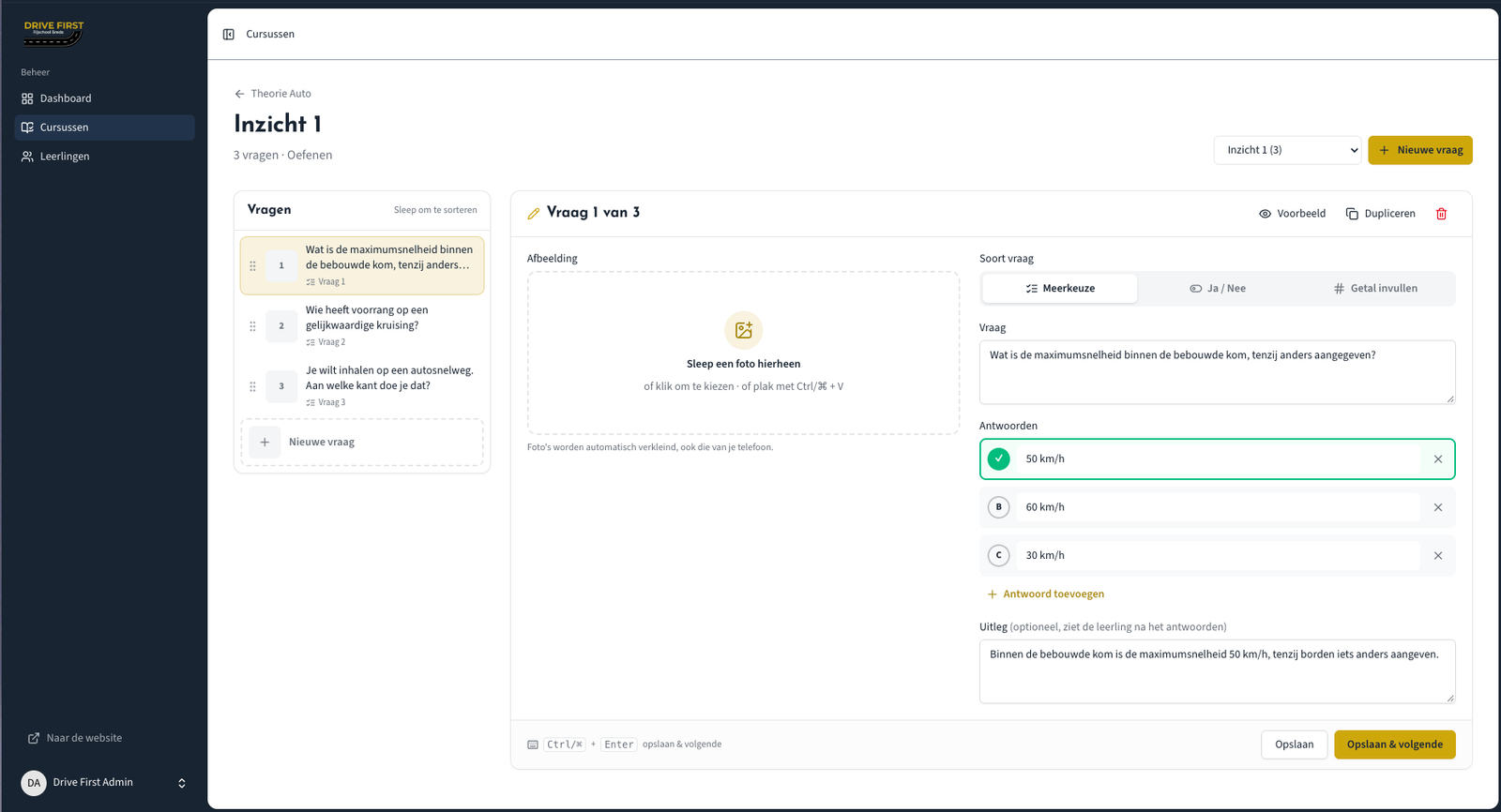Click the Drive First logo
Screen dimensions: 1501x812
click(53, 34)
